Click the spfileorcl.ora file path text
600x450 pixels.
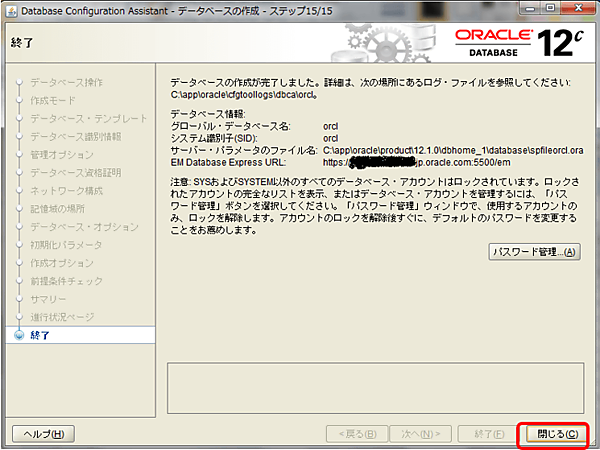pyautogui.click(x=453, y=150)
